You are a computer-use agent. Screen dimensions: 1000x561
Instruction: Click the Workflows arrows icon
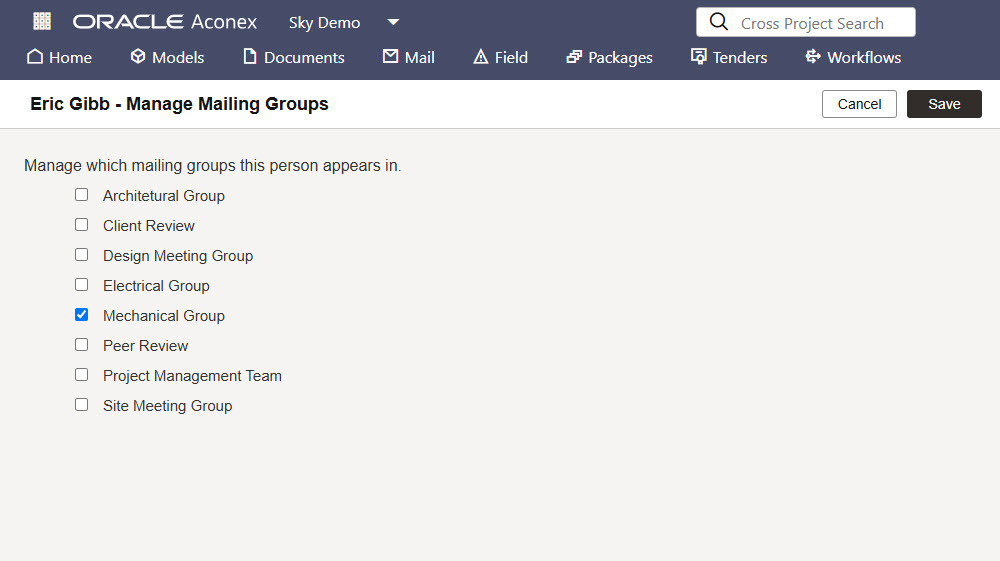812,56
